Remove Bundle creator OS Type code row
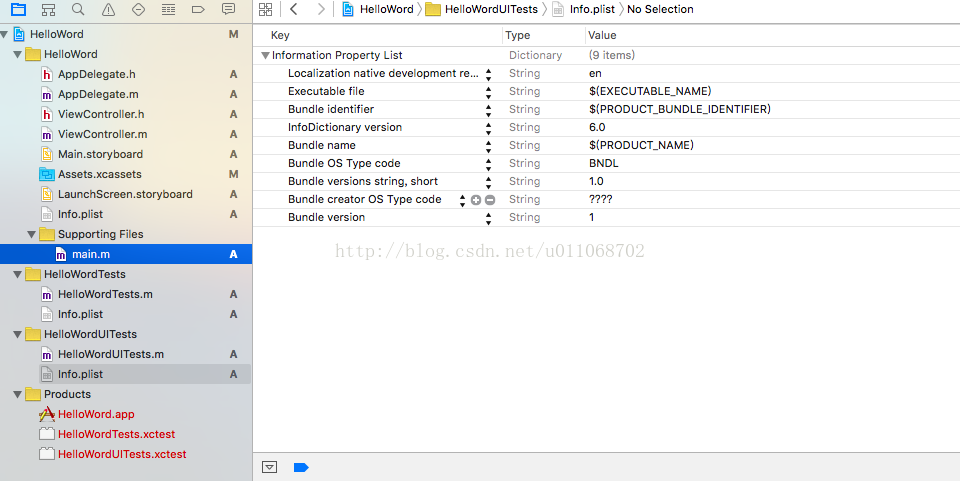 click(x=490, y=199)
